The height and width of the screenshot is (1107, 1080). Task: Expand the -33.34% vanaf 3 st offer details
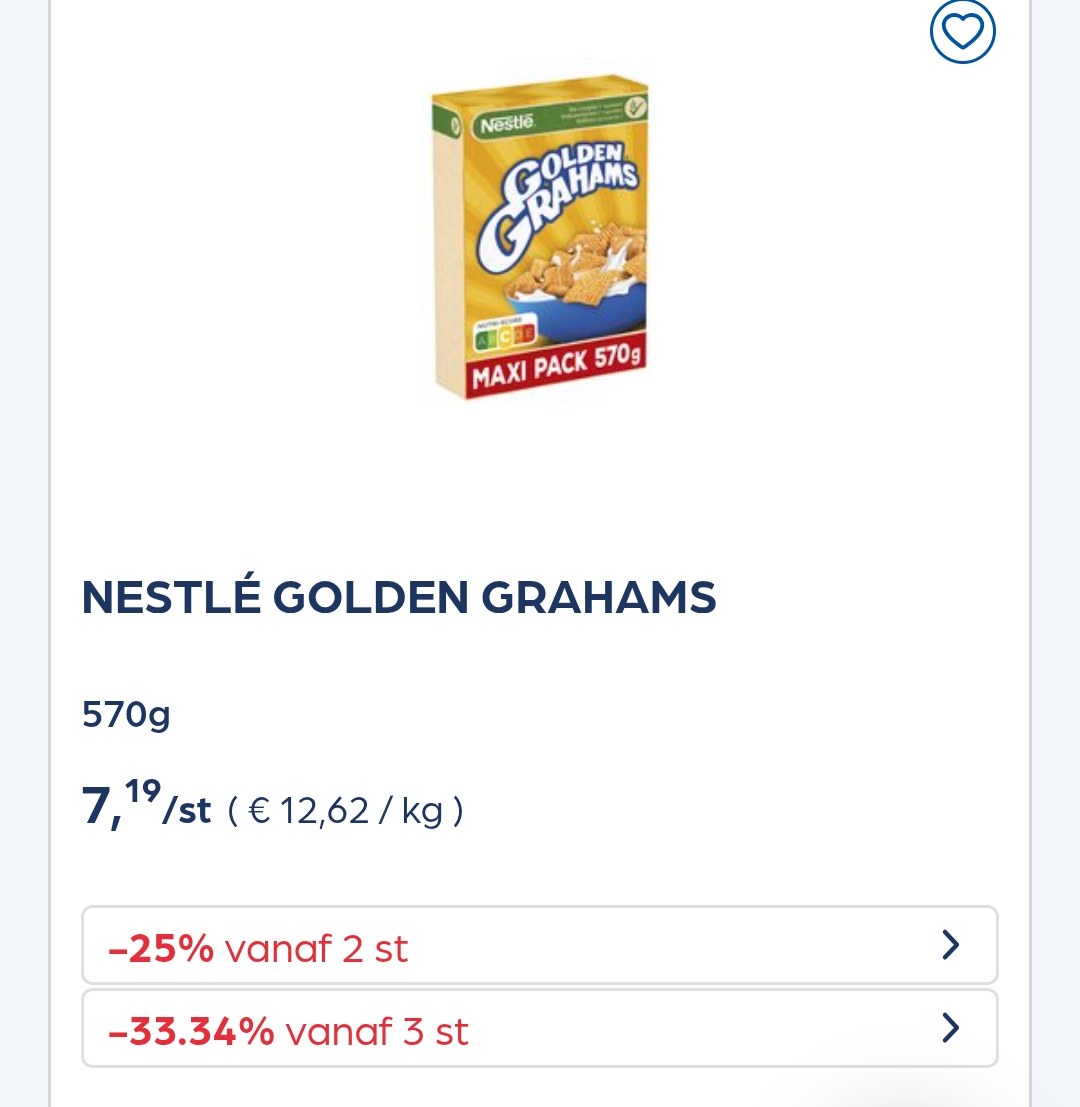pos(540,1027)
